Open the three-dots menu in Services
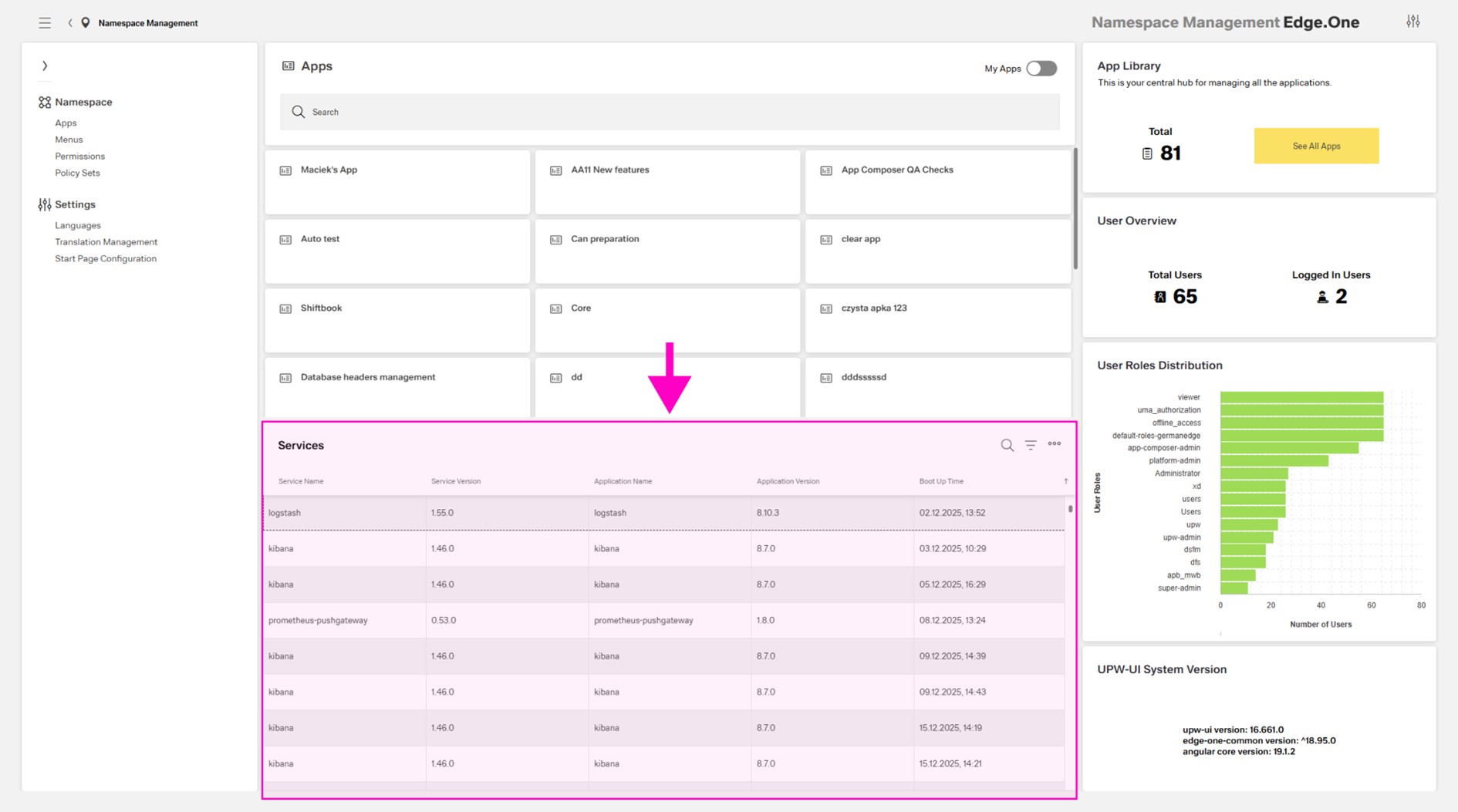Viewport: 1458px width, 812px height. click(x=1054, y=444)
